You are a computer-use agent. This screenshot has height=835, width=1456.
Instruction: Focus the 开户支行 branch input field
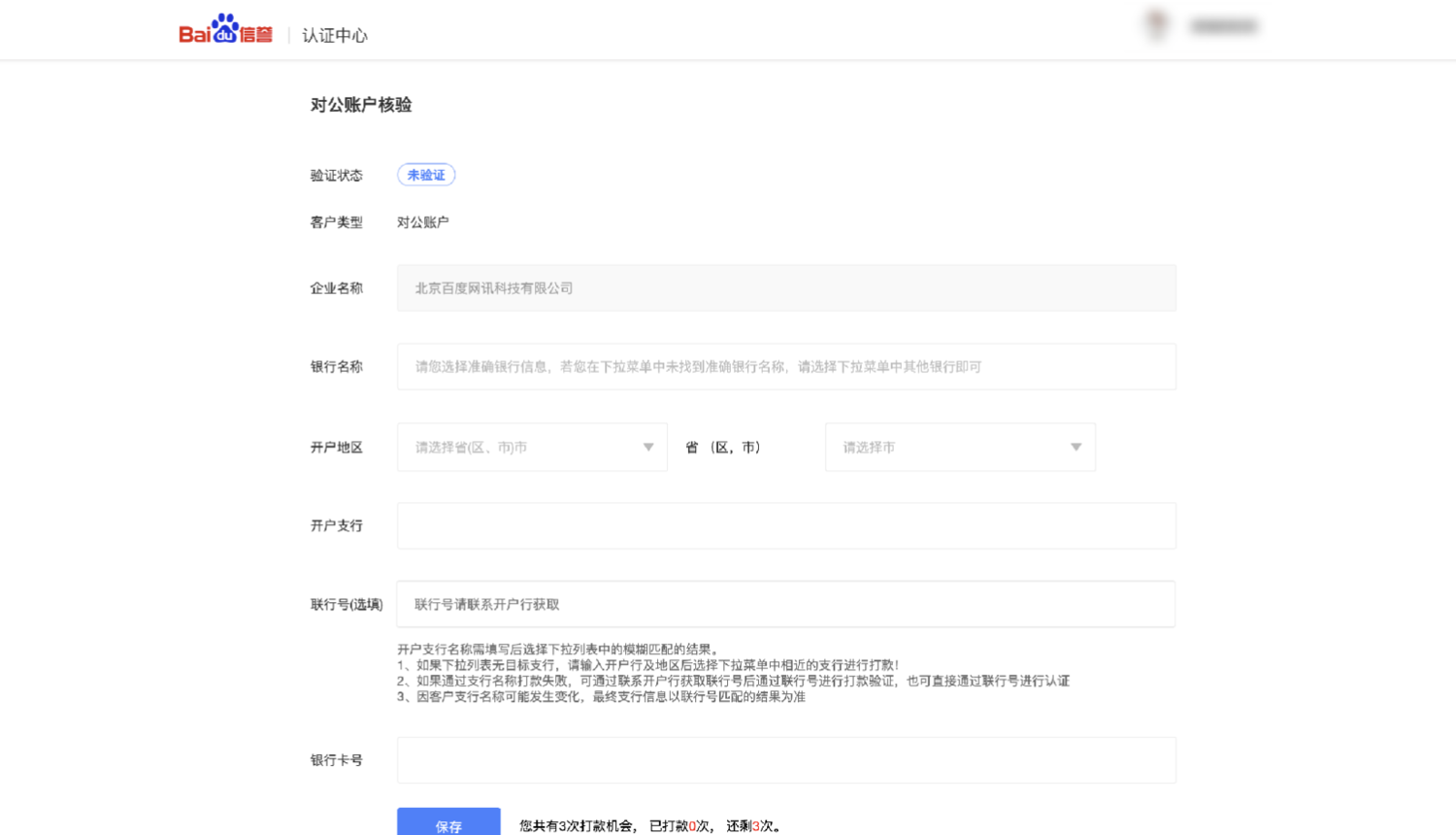[x=786, y=526]
